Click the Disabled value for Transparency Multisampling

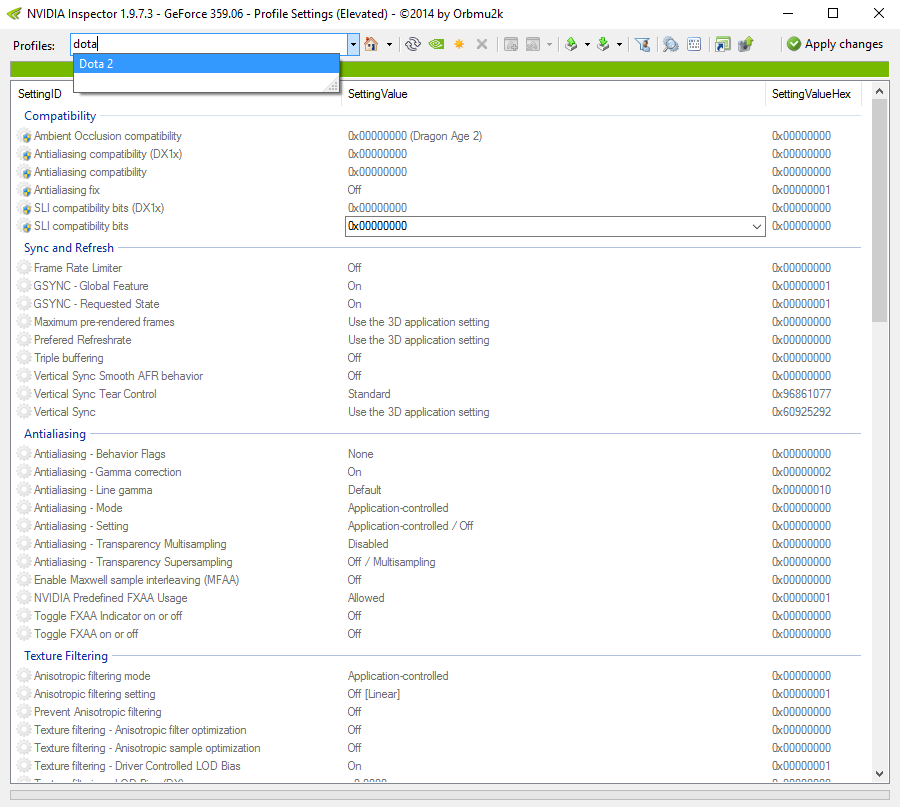click(x=368, y=544)
